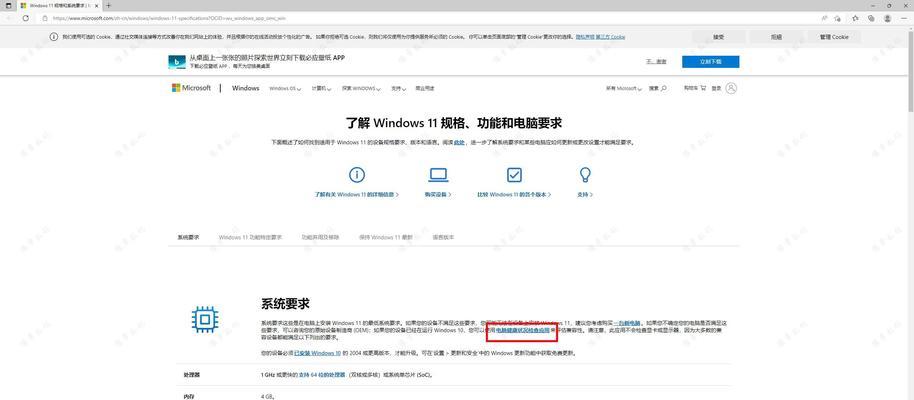Expand the 所有 Microsoft dropdown
The height and width of the screenshot is (400, 914).
[623, 89]
